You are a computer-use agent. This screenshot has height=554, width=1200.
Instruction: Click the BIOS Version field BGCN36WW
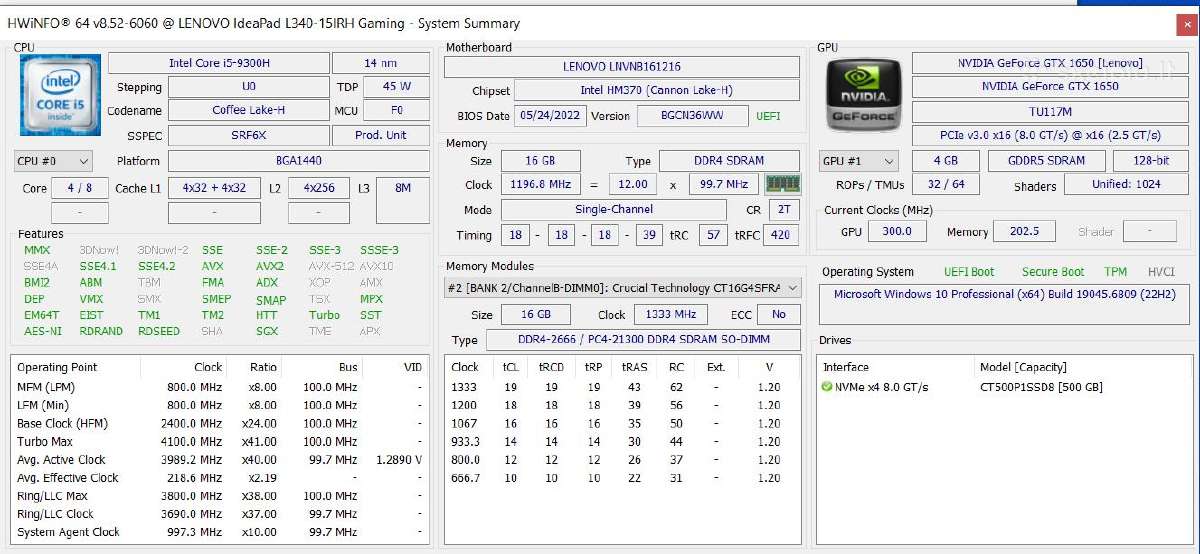tap(691, 116)
